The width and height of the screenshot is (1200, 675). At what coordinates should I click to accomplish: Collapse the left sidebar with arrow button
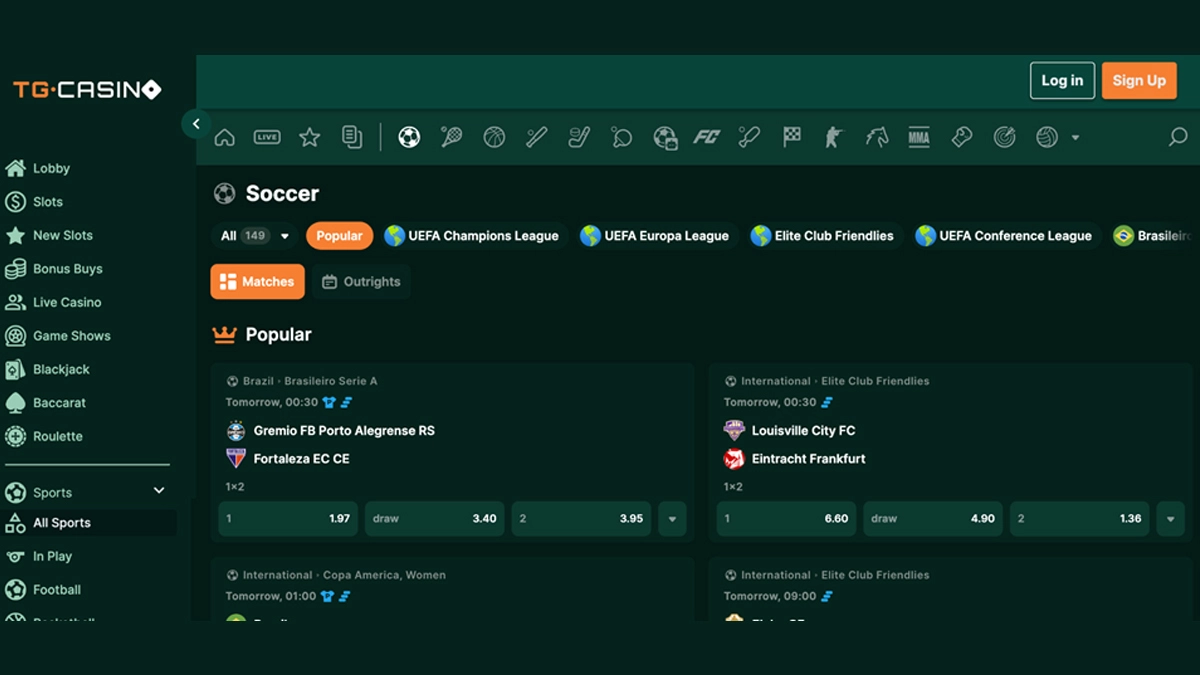[x=196, y=124]
